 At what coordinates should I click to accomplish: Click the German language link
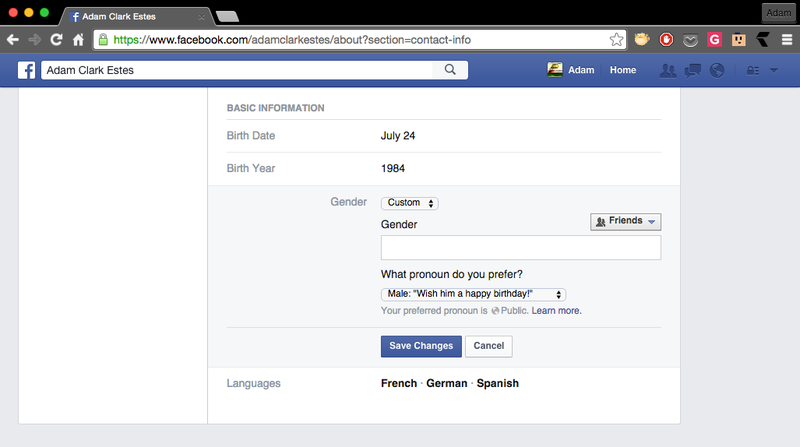447,383
